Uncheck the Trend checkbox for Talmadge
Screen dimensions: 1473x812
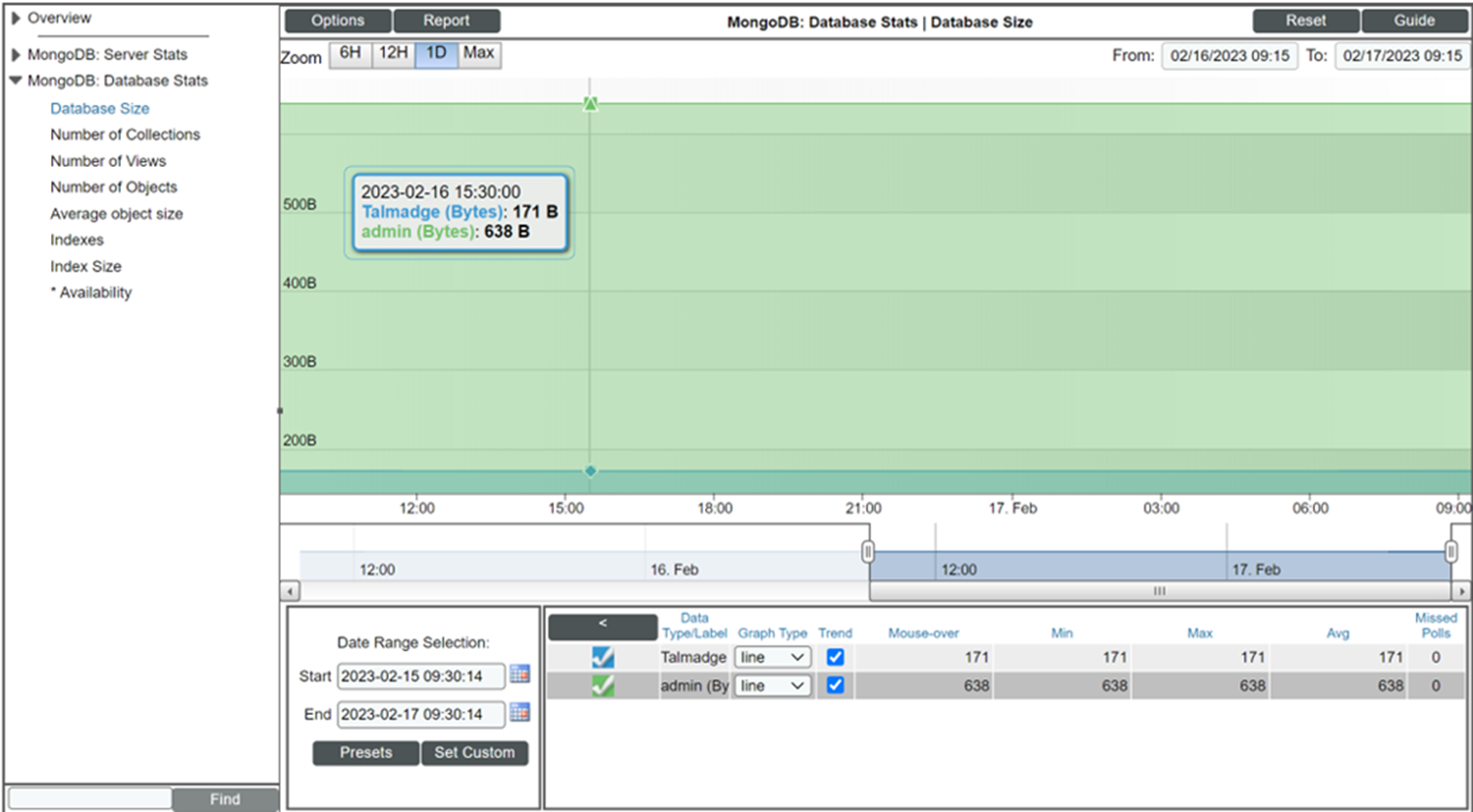click(x=835, y=657)
